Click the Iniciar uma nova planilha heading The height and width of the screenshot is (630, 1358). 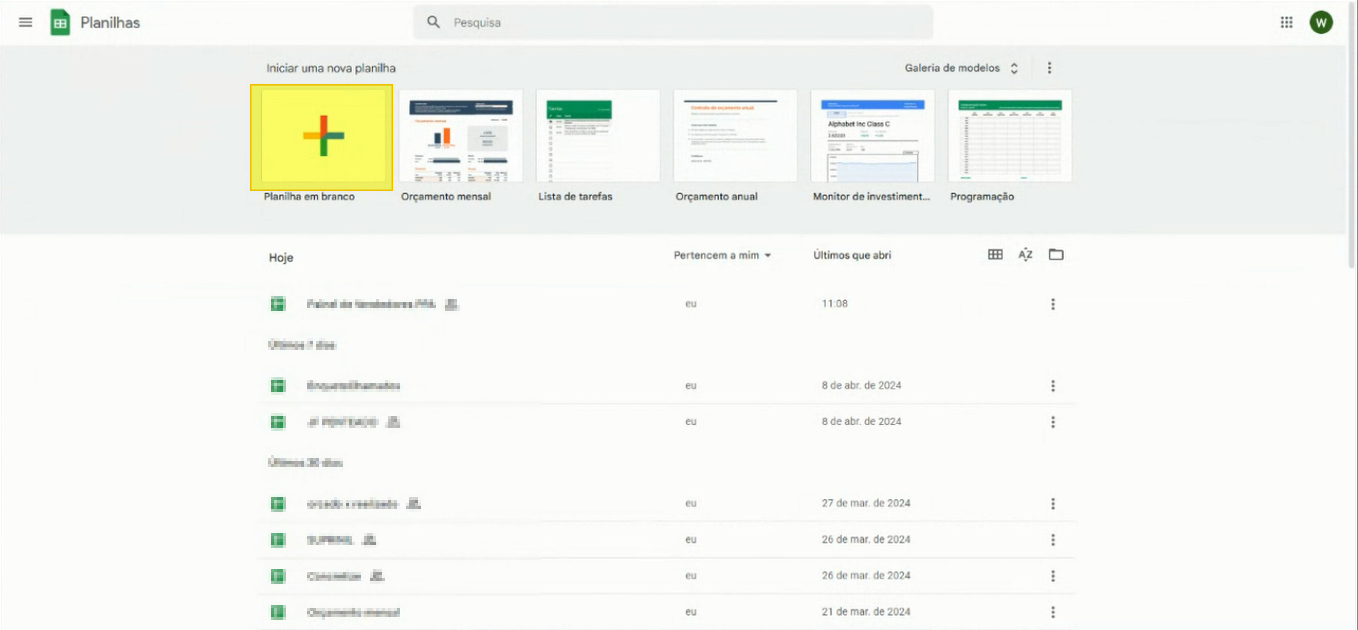(331, 68)
